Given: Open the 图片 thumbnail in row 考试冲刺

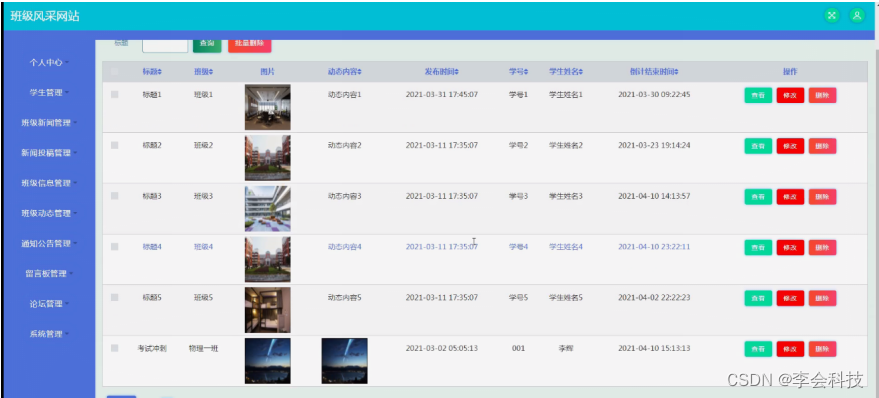Looking at the screenshot, I should 267,361.
